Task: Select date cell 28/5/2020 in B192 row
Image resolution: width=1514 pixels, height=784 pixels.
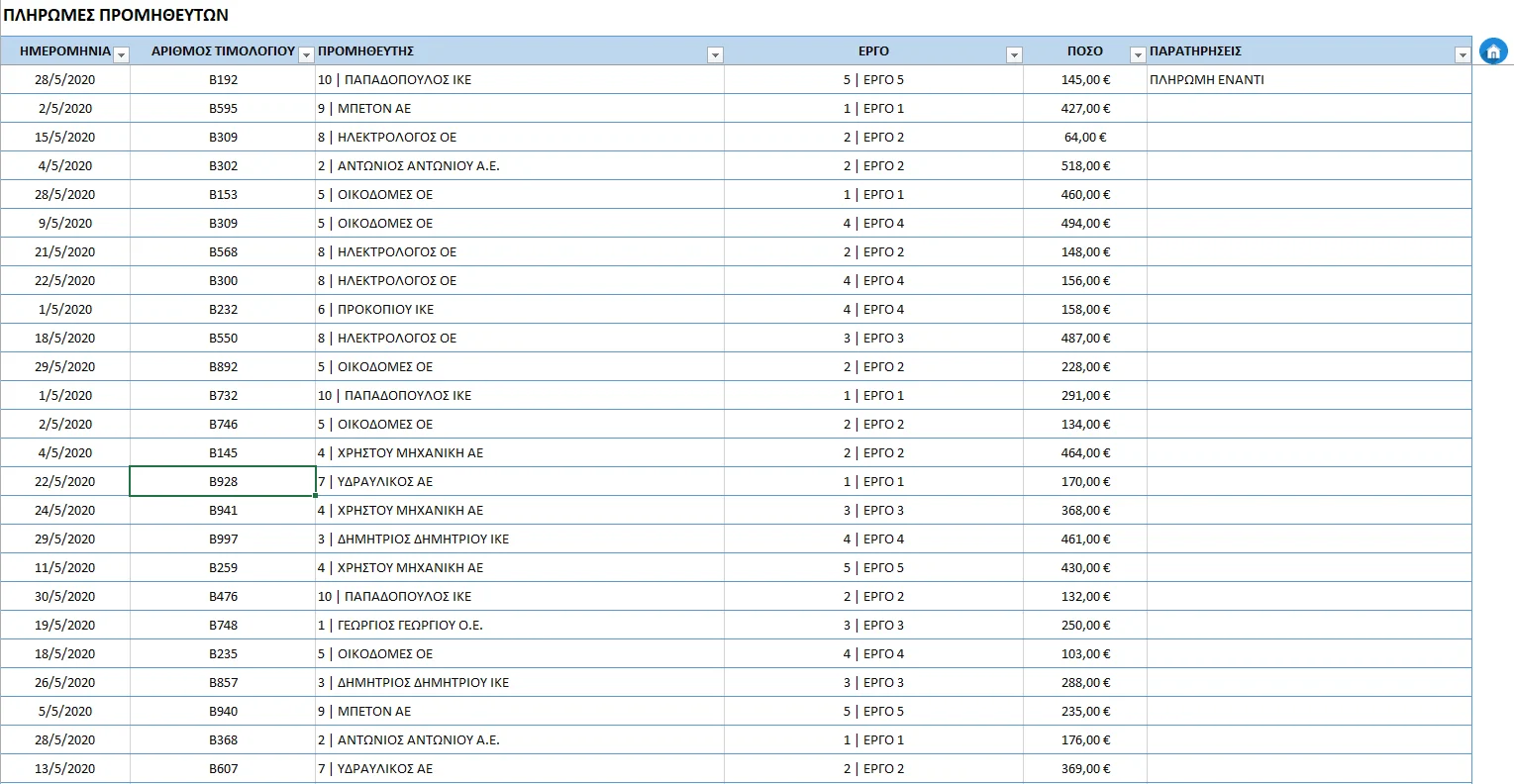Action: coord(65,79)
